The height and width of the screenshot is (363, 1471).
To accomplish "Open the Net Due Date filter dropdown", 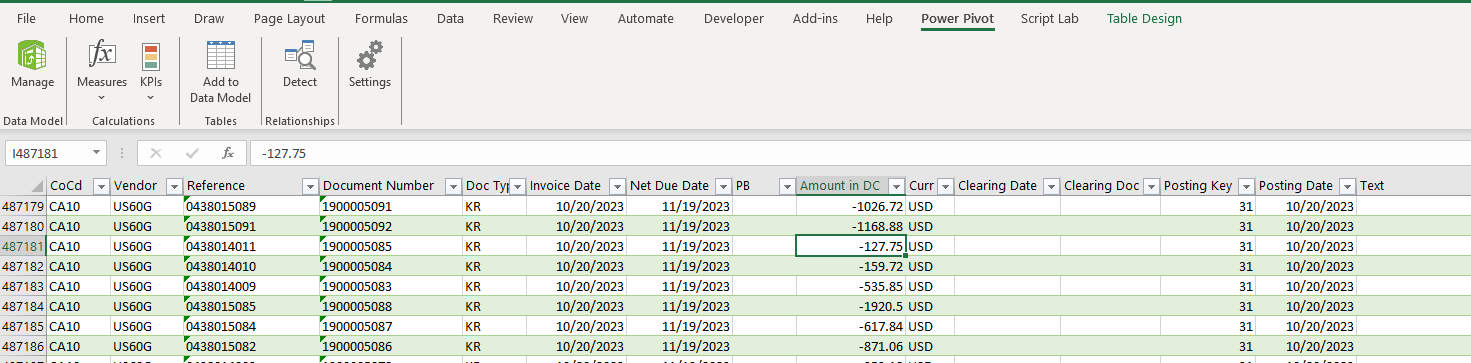I will pyautogui.click(x=724, y=186).
